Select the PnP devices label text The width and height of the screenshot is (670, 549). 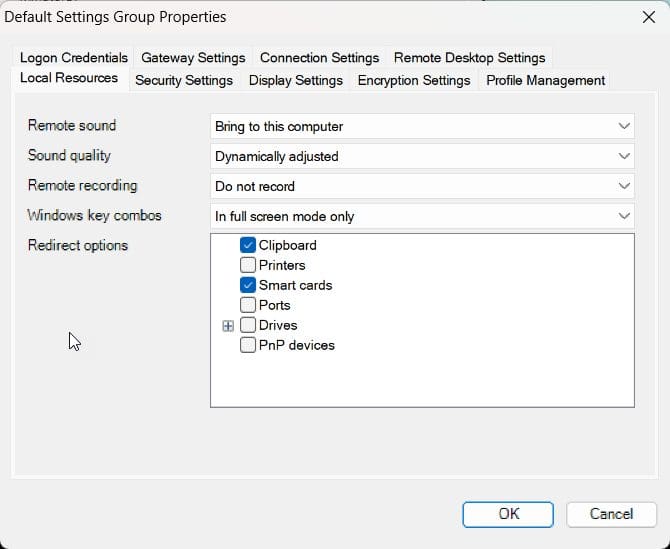(x=297, y=346)
